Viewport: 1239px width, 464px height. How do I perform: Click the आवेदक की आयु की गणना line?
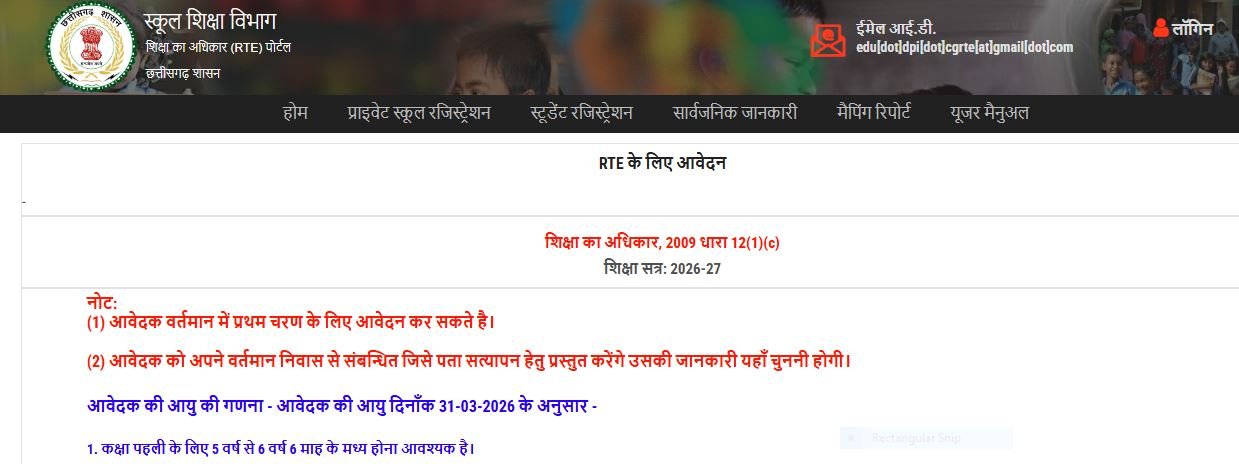pyautogui.click(x=342, y=406)
